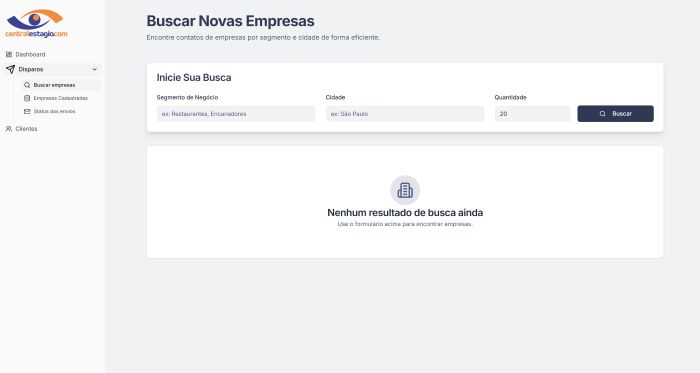This screenshot has height=373, width=700.
Task: Open Empresas Cadastradas submenu item
Action: (61, 98)
